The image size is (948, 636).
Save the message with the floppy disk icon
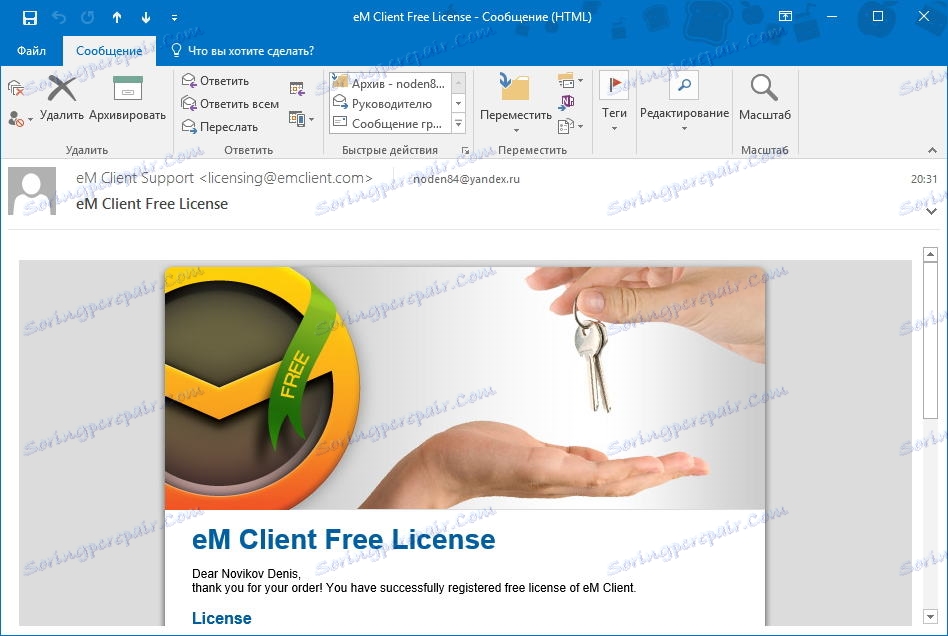29,18
